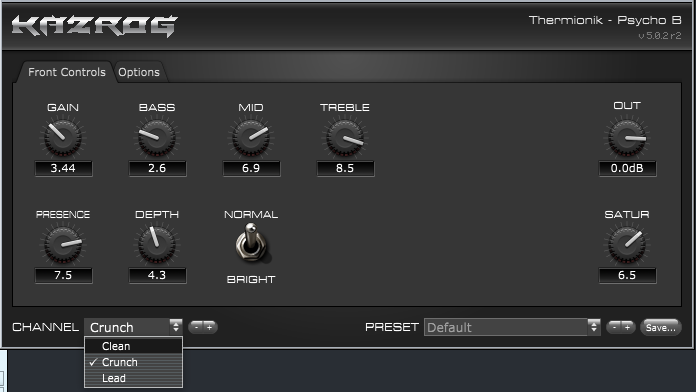Click preset plus button
The image size is (696, 392).
[x=628, y=327]
